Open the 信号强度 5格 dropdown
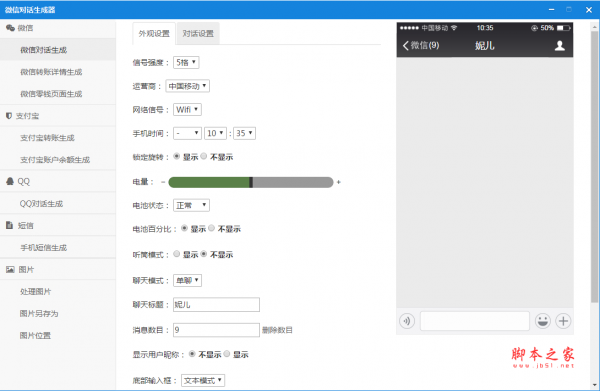This screenshot has height=391, width=600. [186, 62]
